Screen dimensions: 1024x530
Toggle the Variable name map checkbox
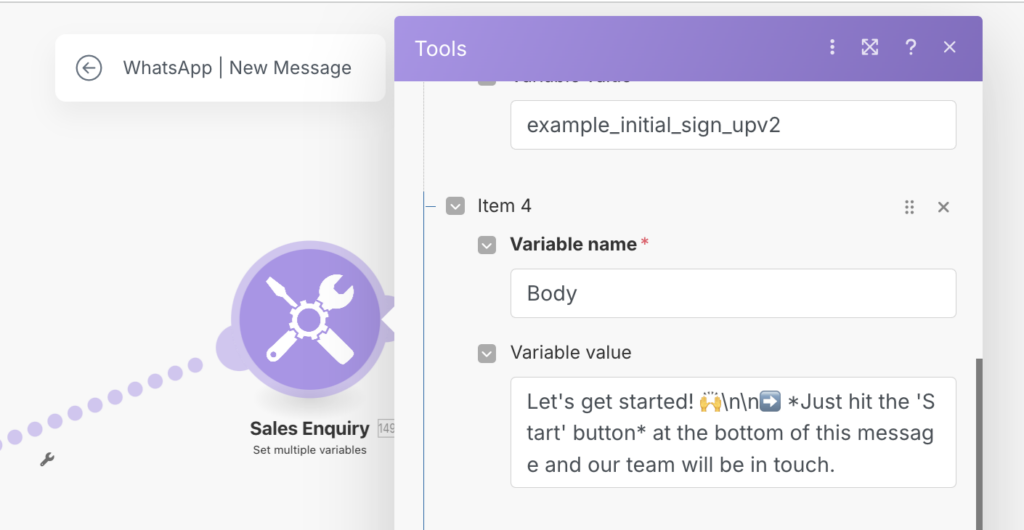coord(487,245)
